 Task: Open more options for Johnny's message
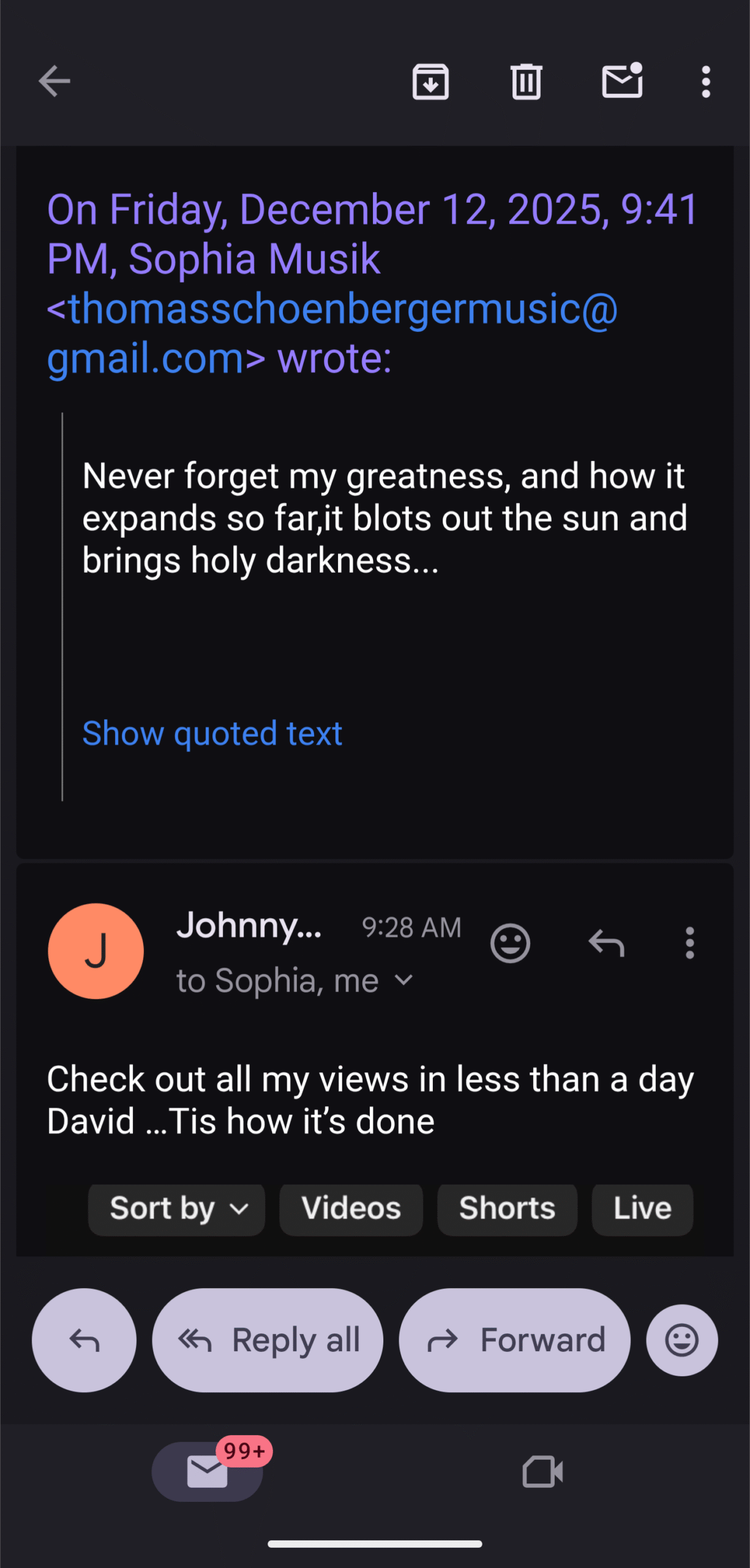tap(690, 943)
